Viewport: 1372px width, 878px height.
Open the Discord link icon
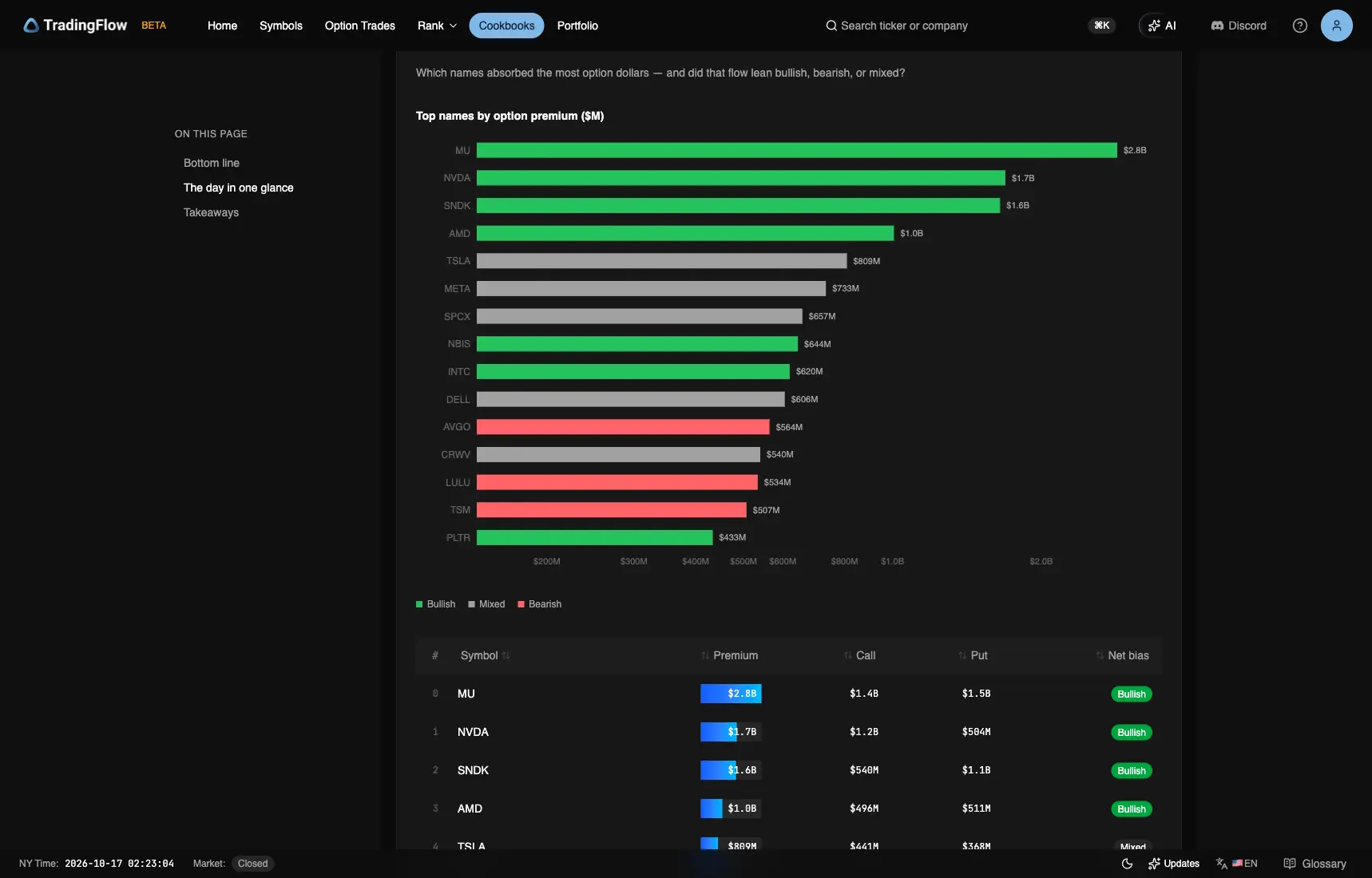point(1217,26)
